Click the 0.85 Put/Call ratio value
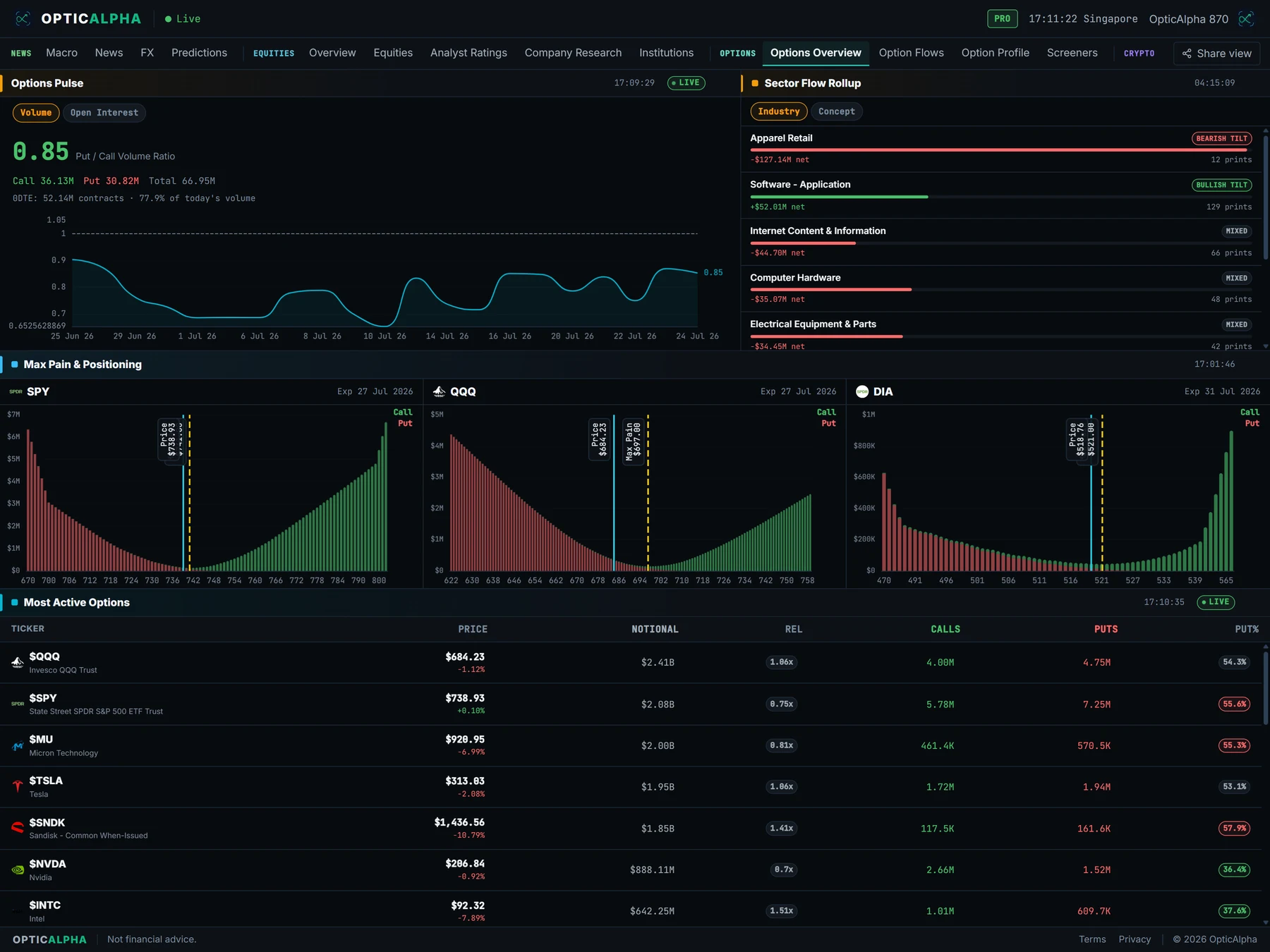Screen dimensions: 1270x952 click(x=41, y=152)
